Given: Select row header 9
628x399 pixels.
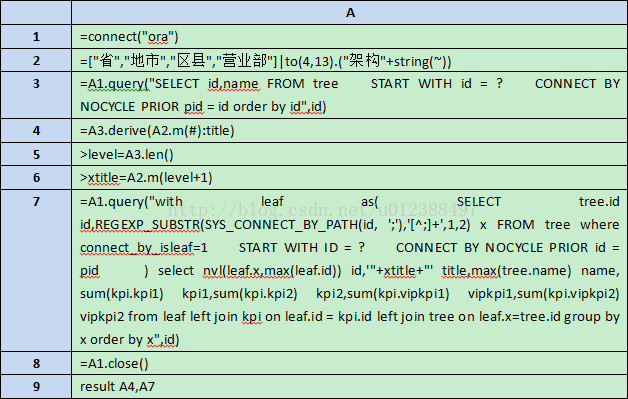Looking at the screenshot, I should (36, 387).
